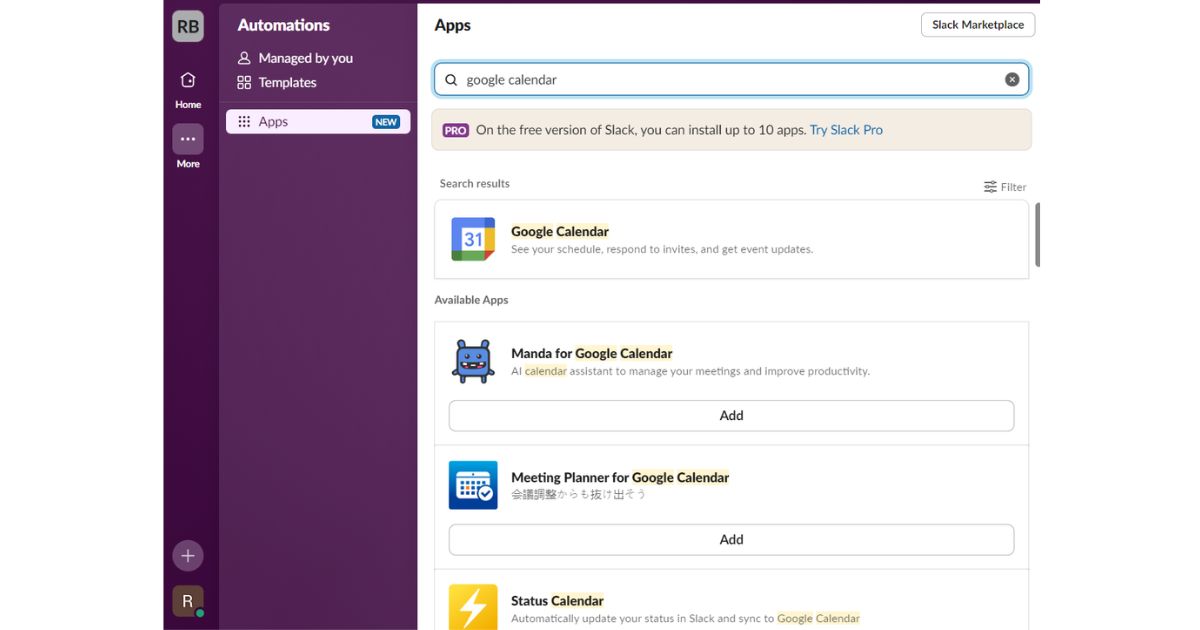The image size is (1200, 630).
Task: Click in the google calendar search box
Action: coord(731,80)
